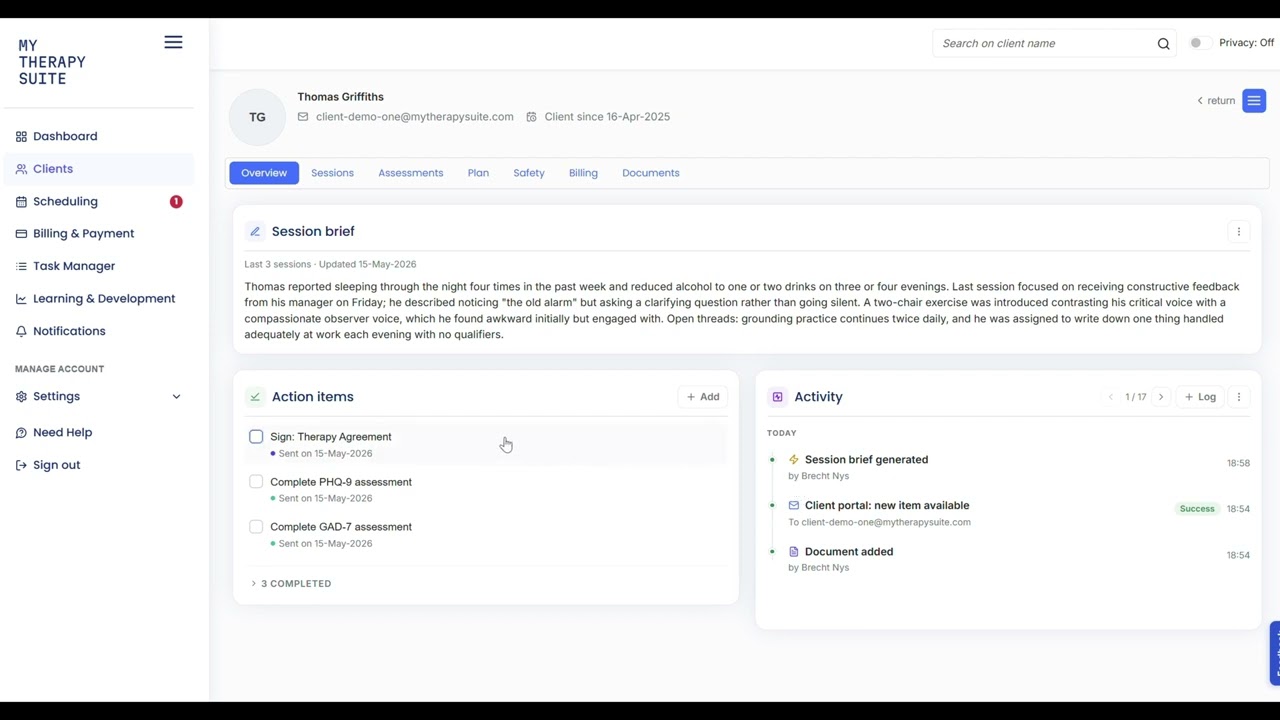Open the Plan tab

pos(478,173)
